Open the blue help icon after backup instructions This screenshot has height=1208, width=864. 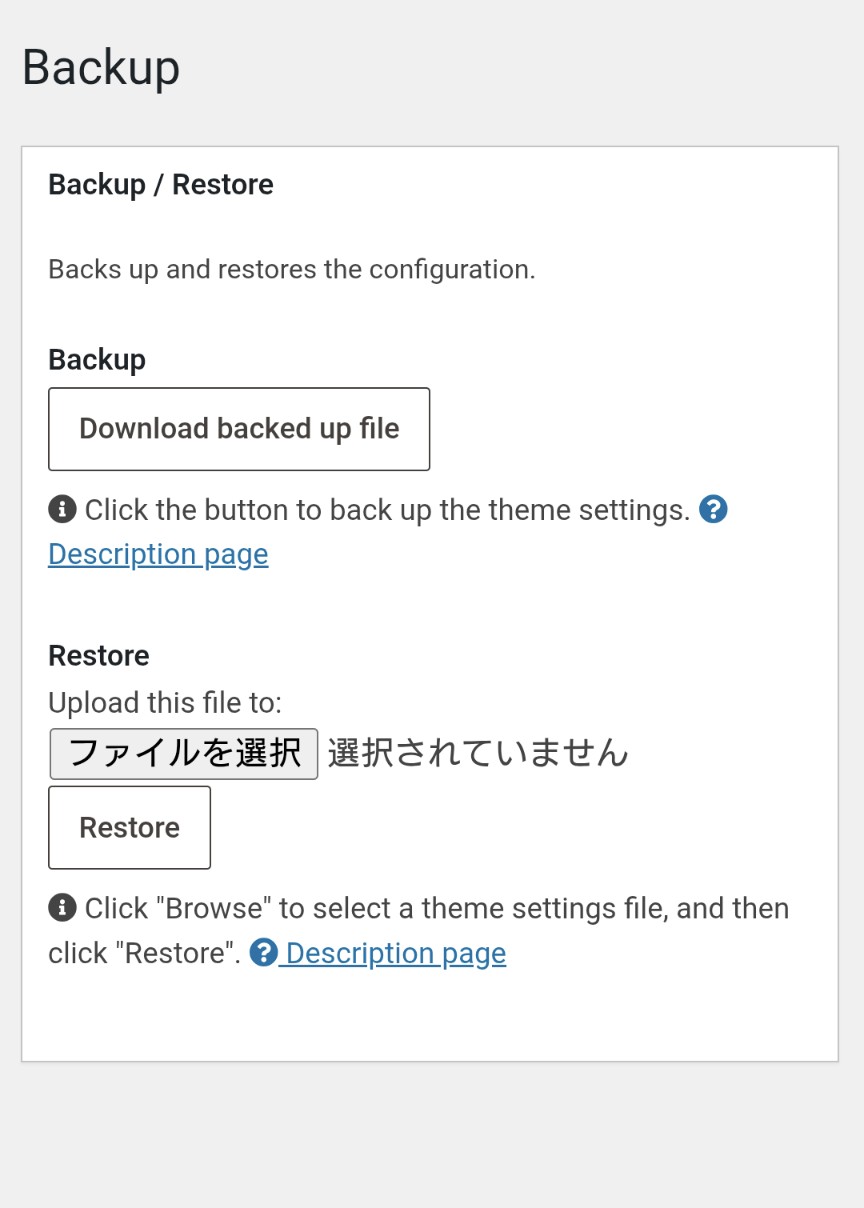(x=713, y=510)
